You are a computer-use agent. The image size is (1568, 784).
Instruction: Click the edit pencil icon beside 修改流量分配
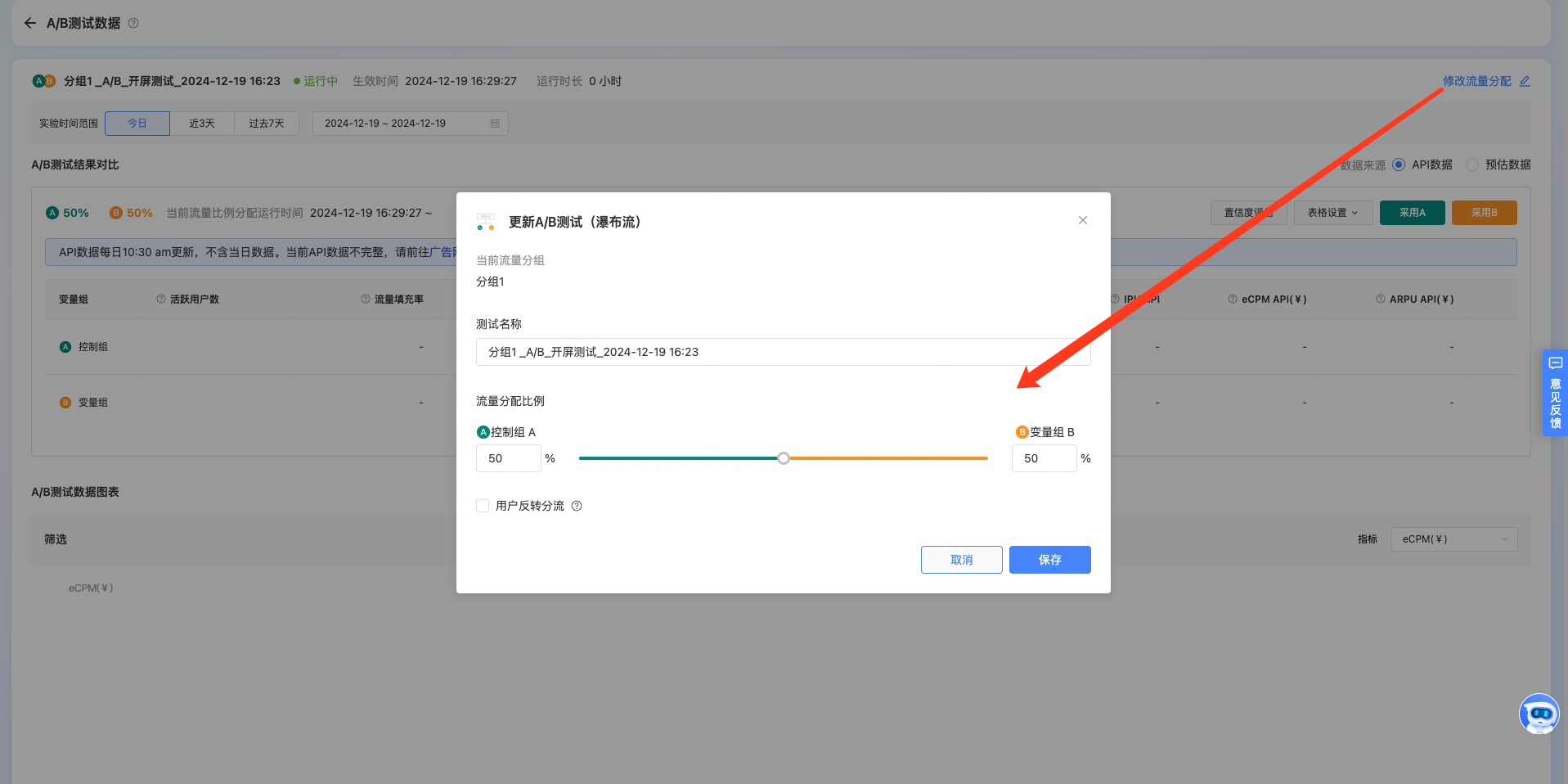click(x=1525, y=81)
